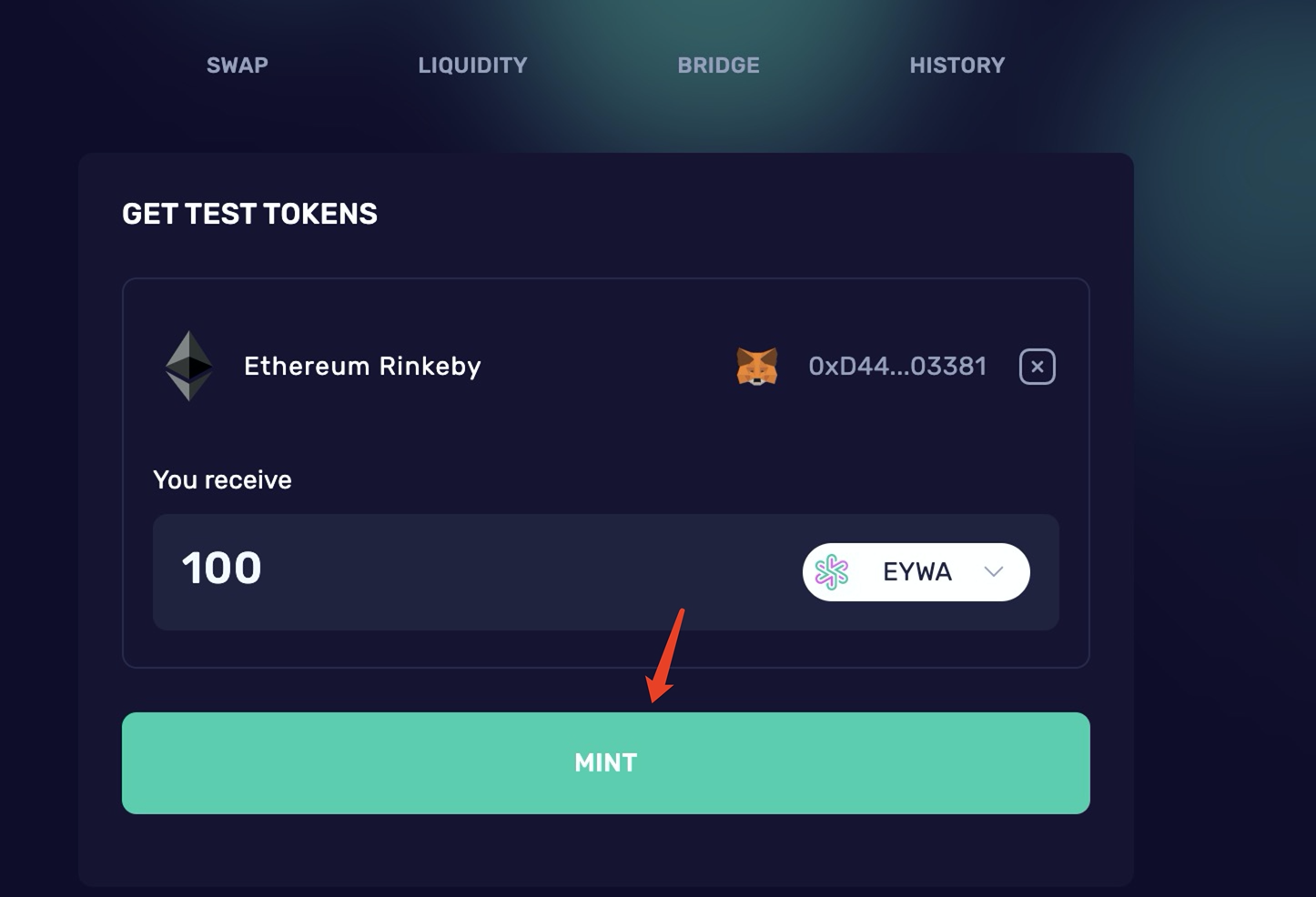Click the MetaMask fox icon

pos(756,367)
